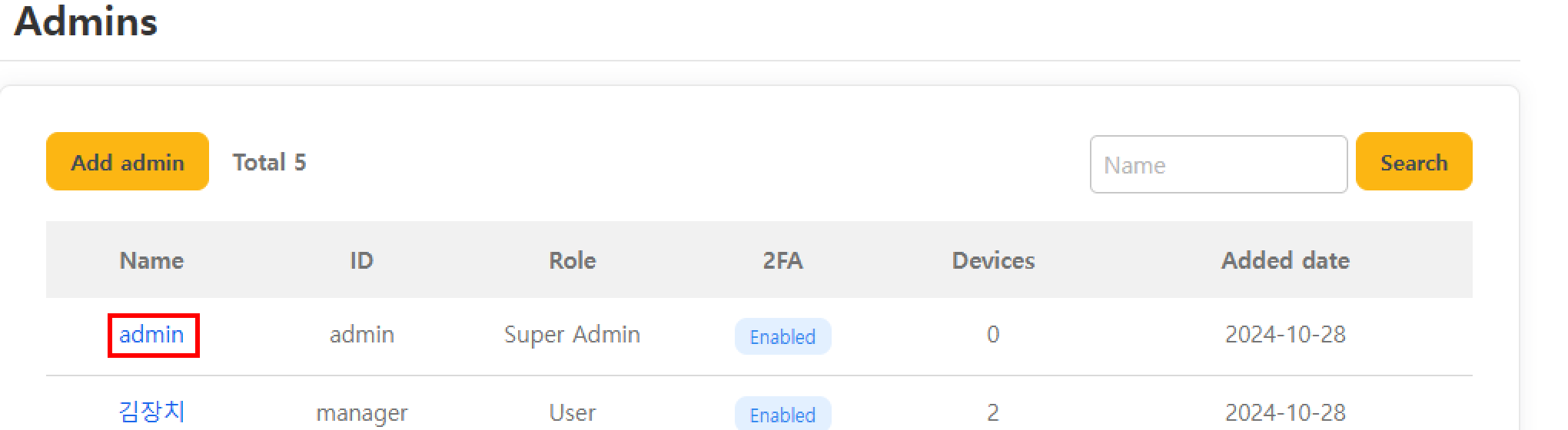
Task: Click the Total 5 count label
Action: tap(269, 162)
